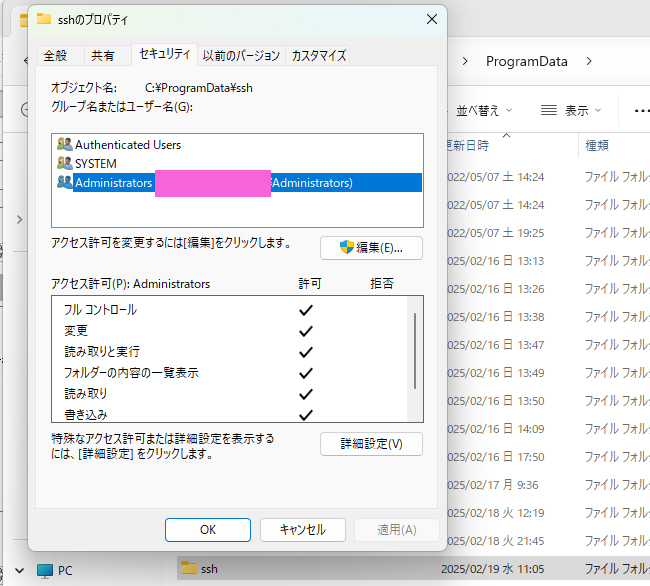Confirm the dialog with OK
Screen dimensions: 650x586
tap(208, 530)
